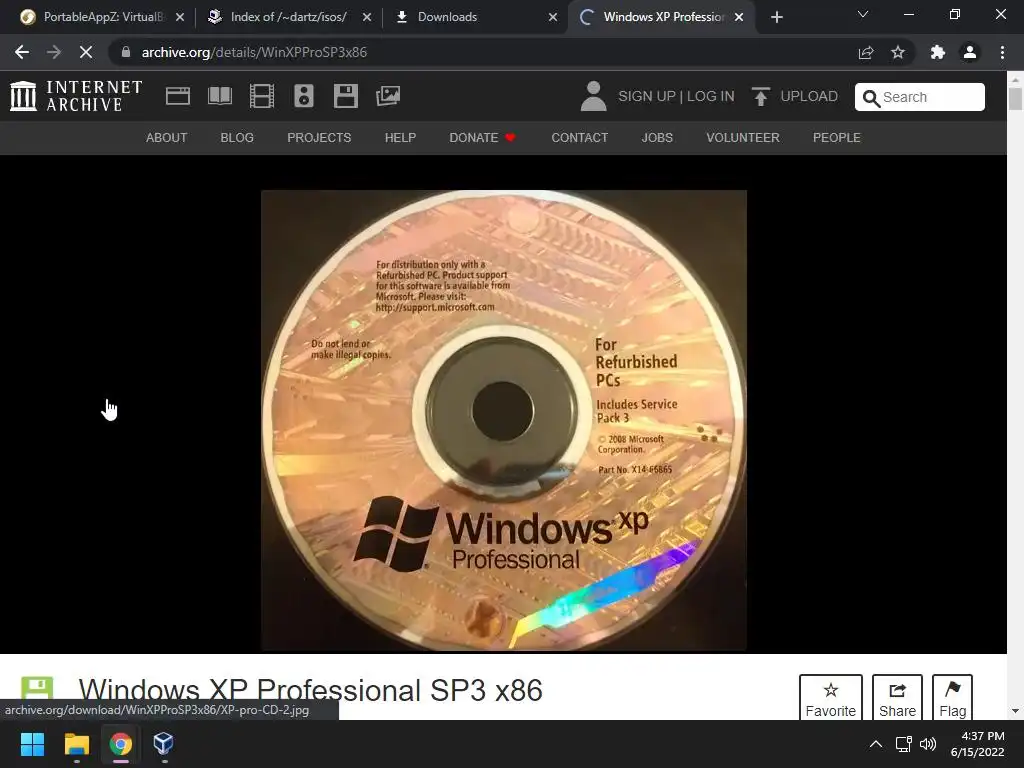Viewport: 1024px width, 768px height.
Task: Click the scrollbar down arrow
Action: coord(1015,711)
